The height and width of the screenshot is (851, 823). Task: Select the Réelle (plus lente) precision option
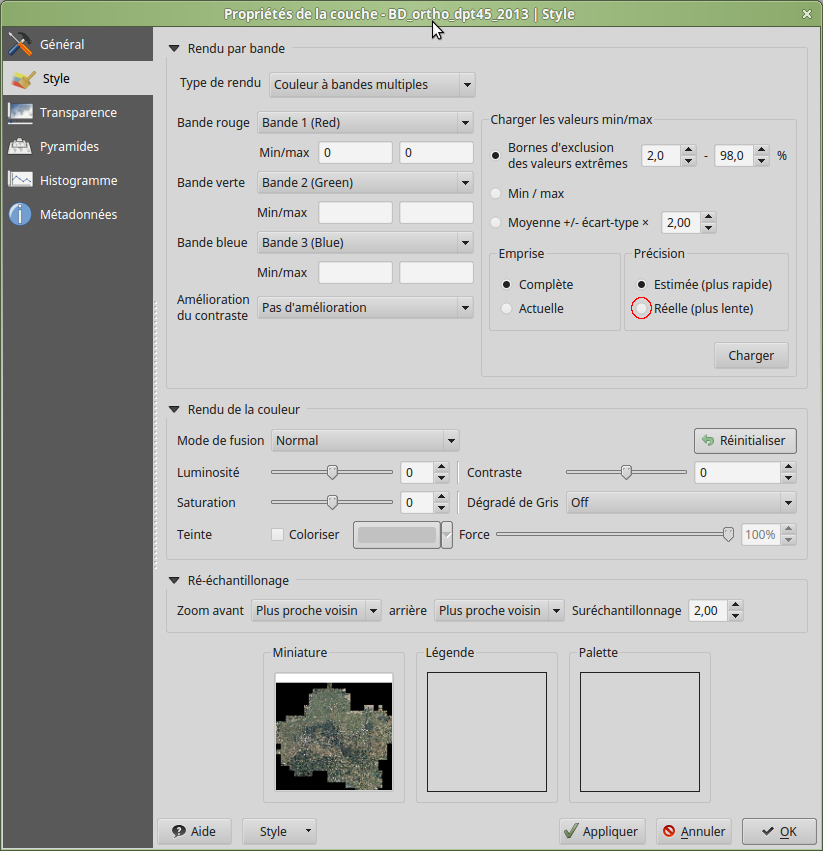click(642, 309)
